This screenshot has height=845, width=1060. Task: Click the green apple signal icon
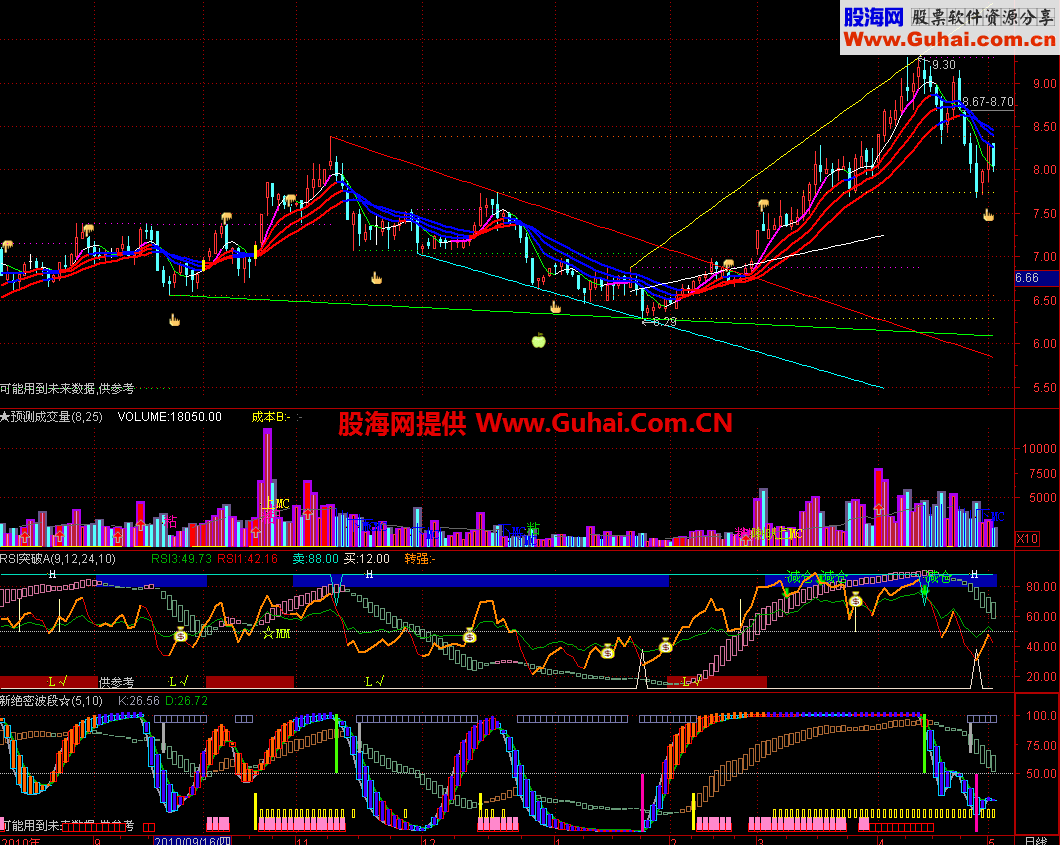point(538,341)
